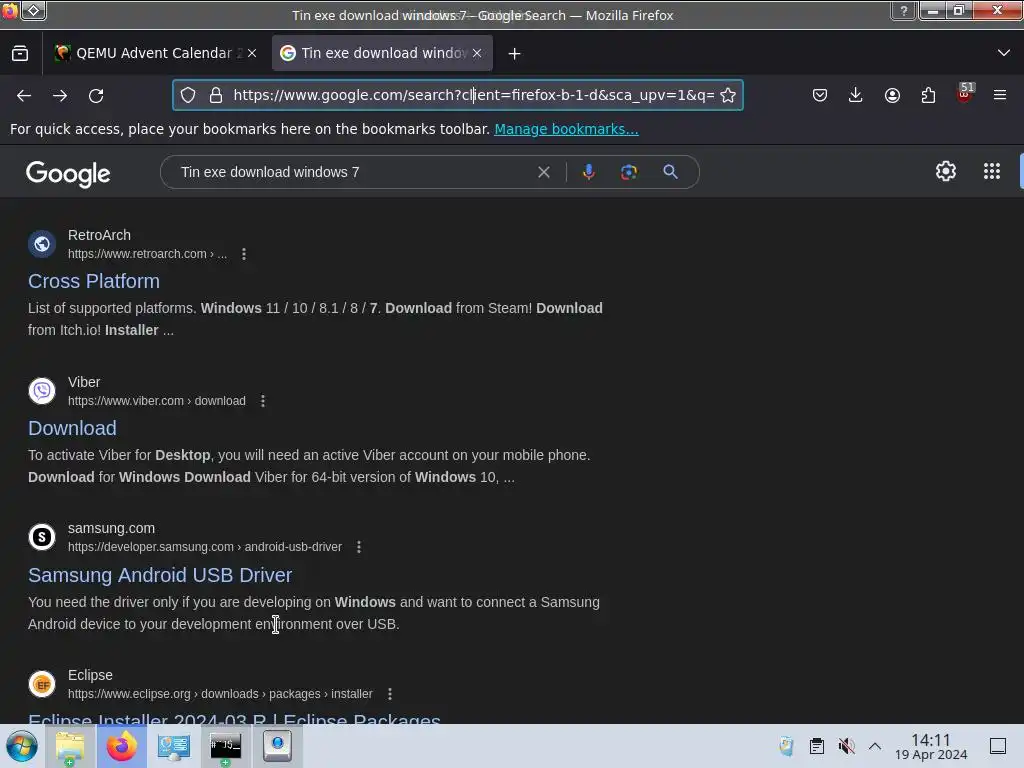Click the developer.samsung.com android-usb-driver URL text
The height and width of the screenshot is (768, 1024).
(x=204, y=547)
